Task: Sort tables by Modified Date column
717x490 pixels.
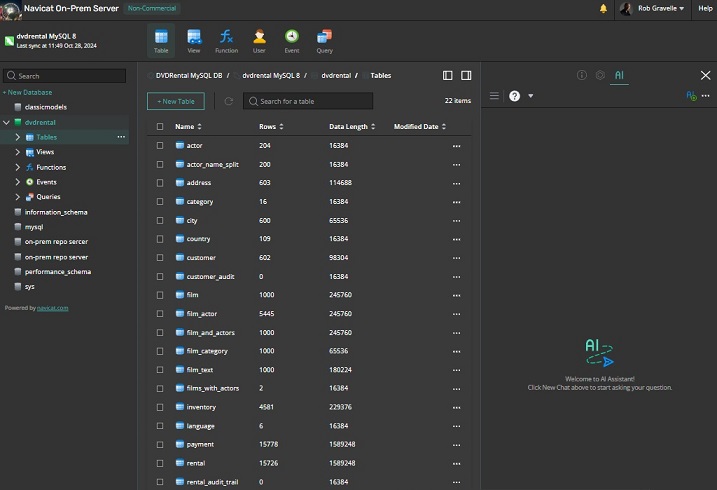Action: tap(420, 127)
